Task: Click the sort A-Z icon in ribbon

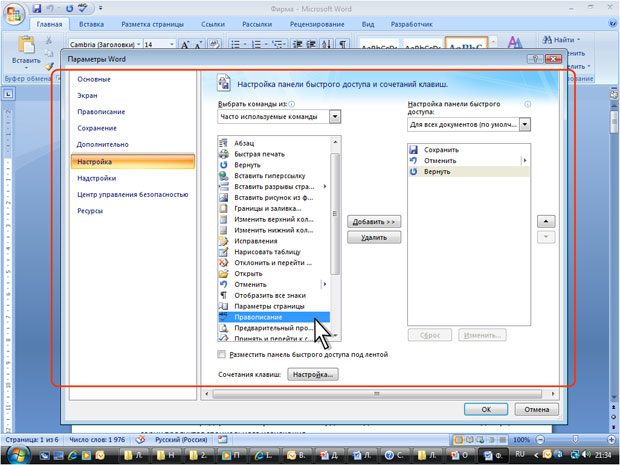Action: click(x=327, y=44)
